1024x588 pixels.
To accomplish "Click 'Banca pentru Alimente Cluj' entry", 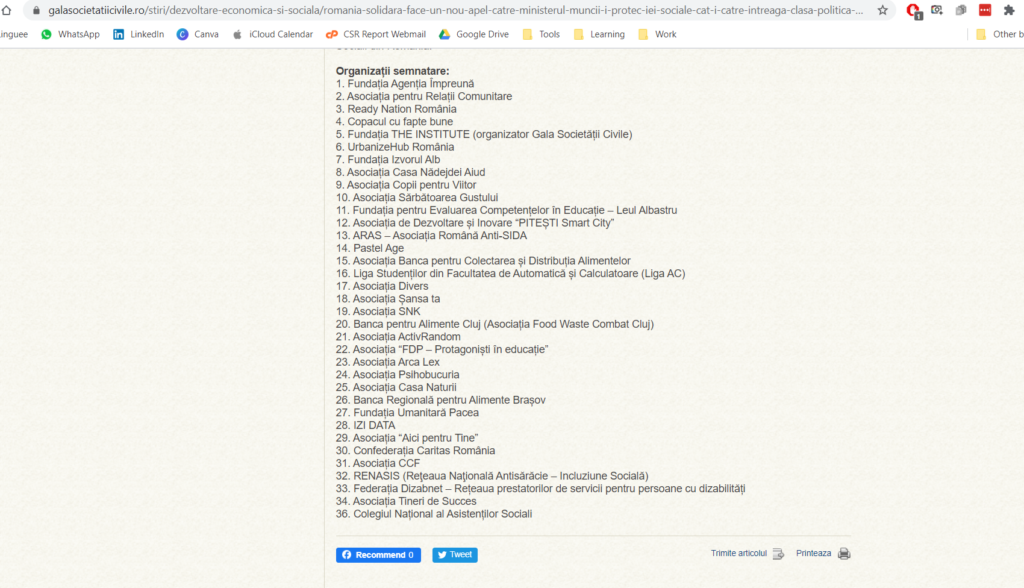I will pyautogui.click(x=494, y=324).
